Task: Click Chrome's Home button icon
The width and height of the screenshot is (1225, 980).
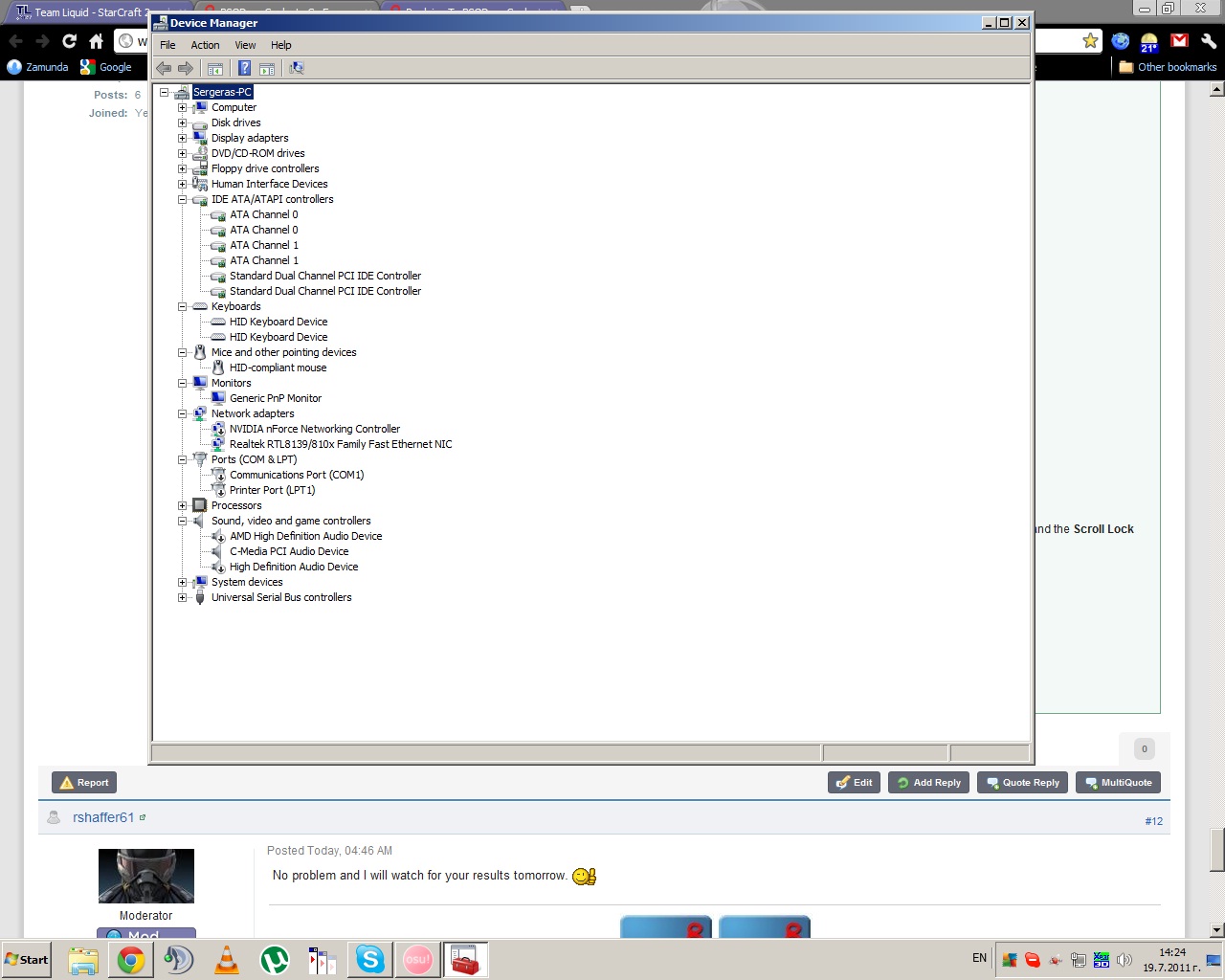Action: tap(96, 41)
